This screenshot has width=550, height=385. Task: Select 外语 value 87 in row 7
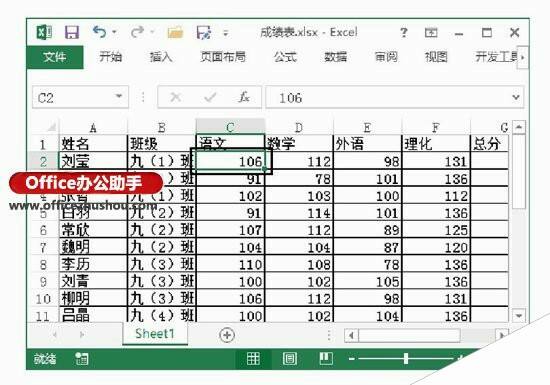tap(367, 247)
